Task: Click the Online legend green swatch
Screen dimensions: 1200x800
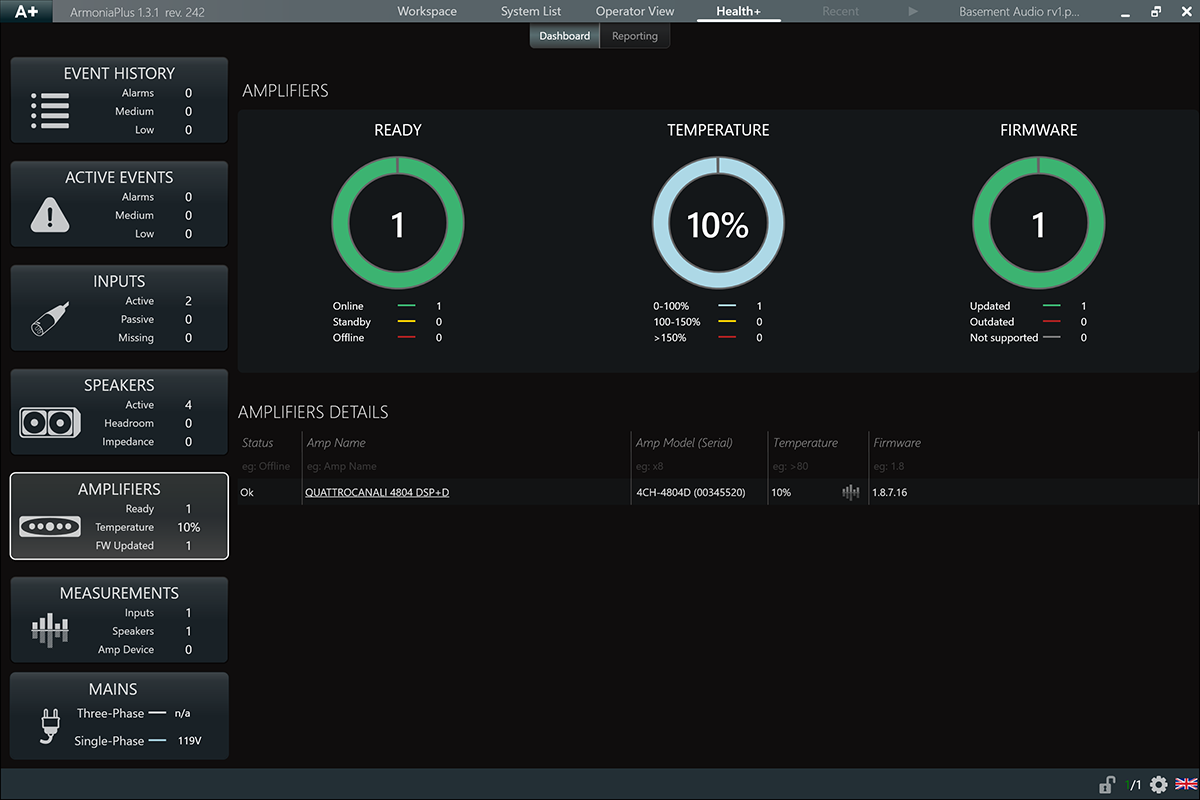Action: (406, 306)
